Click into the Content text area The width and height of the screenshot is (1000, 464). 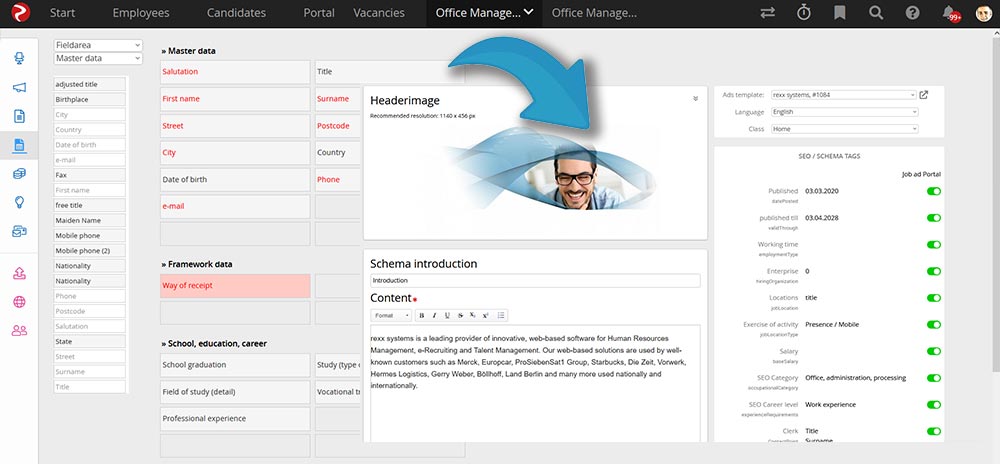535,384
